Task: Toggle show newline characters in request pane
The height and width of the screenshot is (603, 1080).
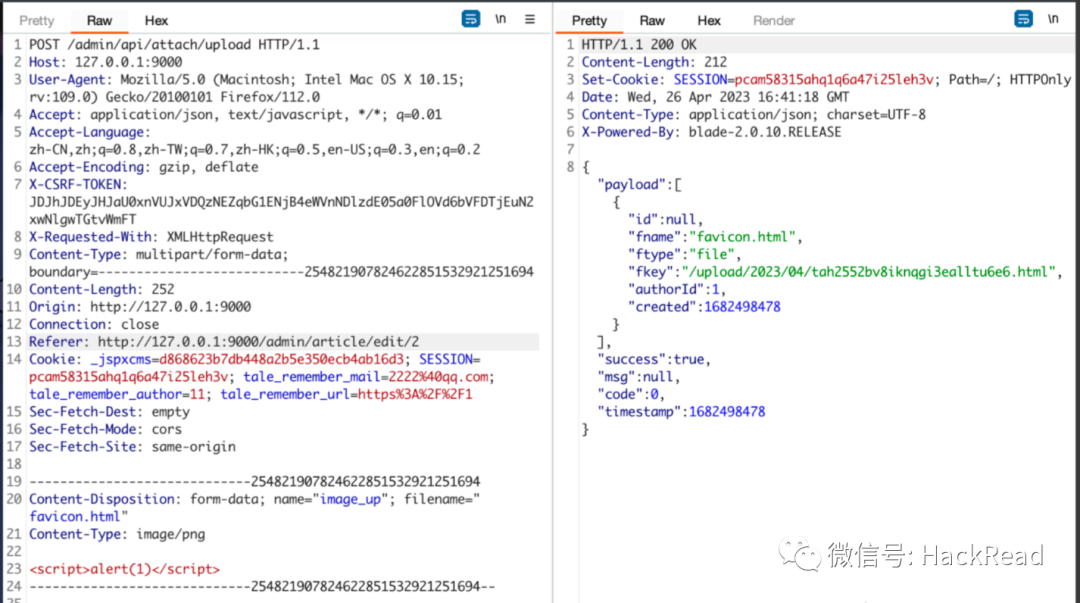Action: [501, 19]
